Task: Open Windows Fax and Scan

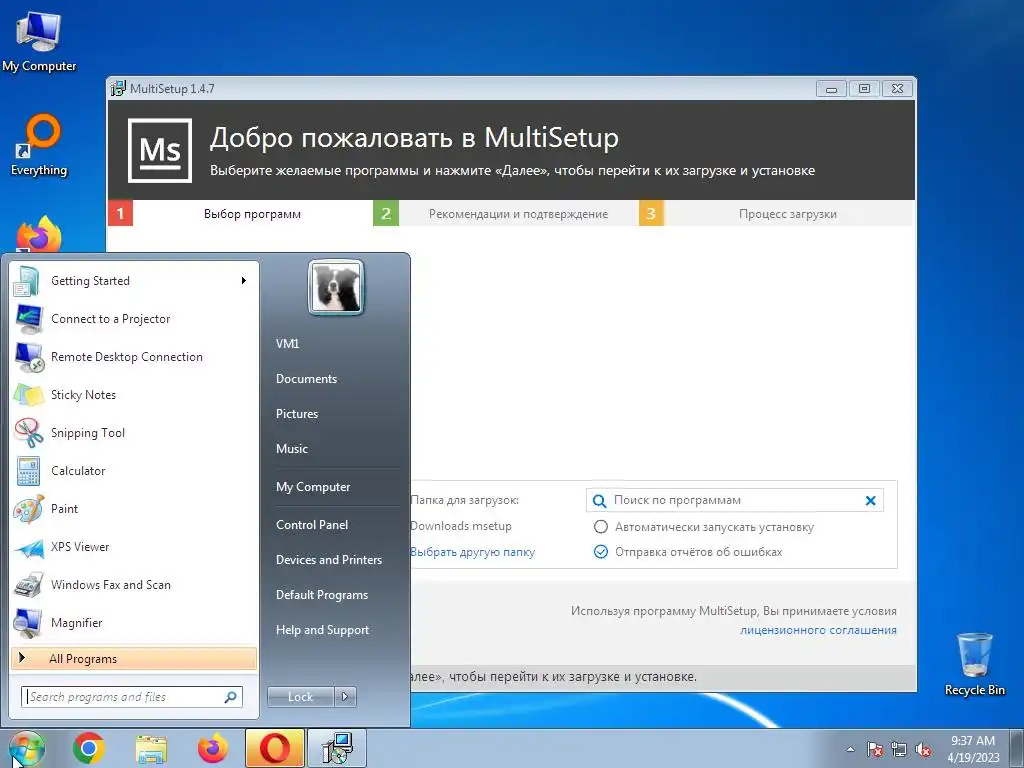Action: (133, 584)
